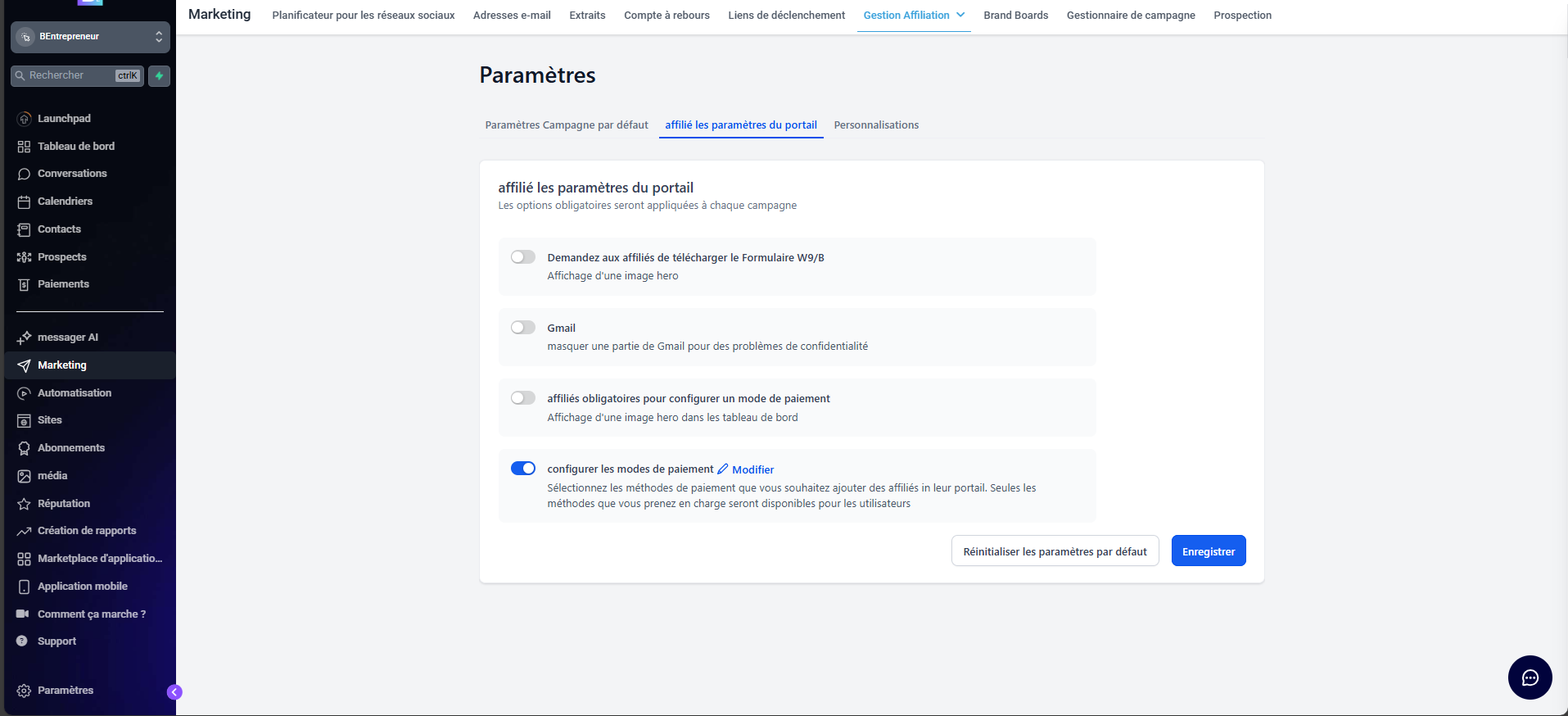Image resolution: width=1568 pixels, height=716 pixels.
Task: Click the Modifier link for payment modes
Action: pyautogui.click(x=752, y=469)
